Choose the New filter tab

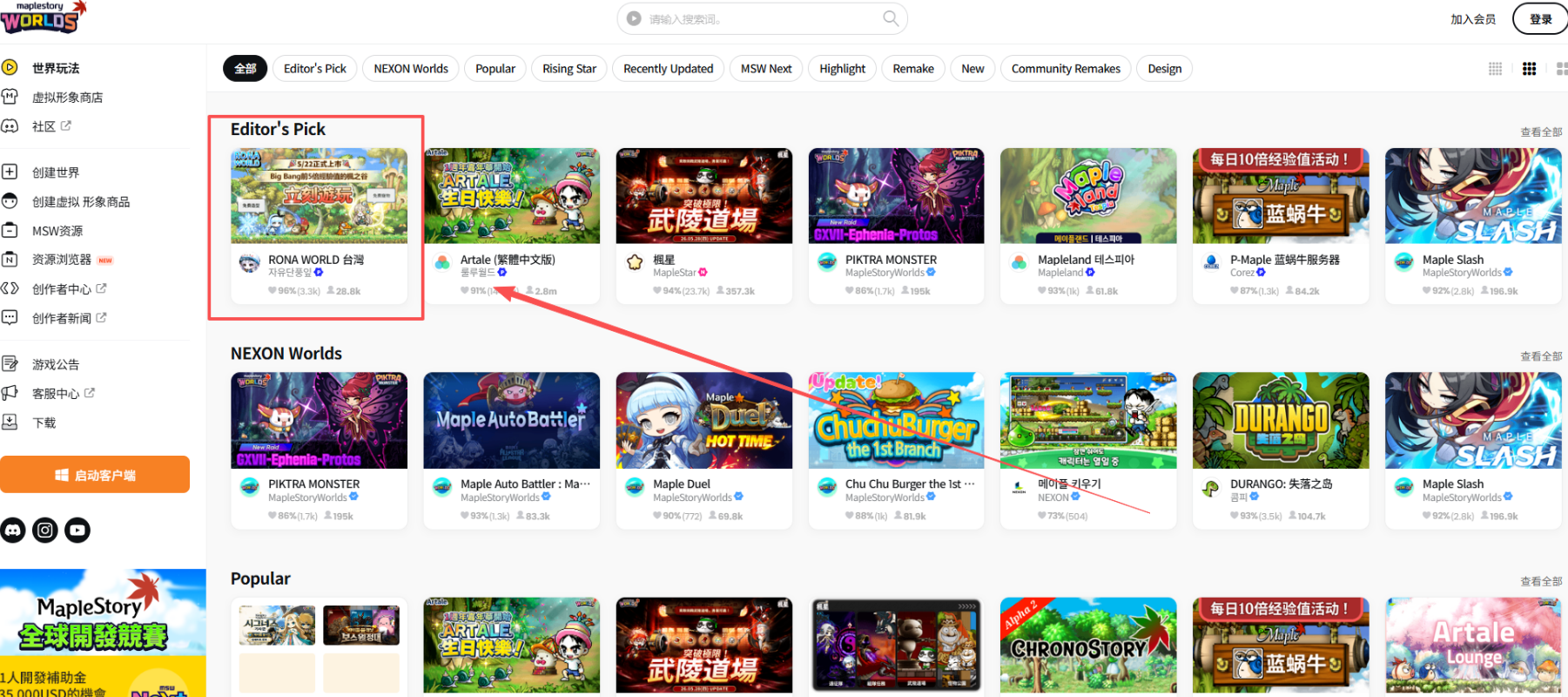[972, 69]
